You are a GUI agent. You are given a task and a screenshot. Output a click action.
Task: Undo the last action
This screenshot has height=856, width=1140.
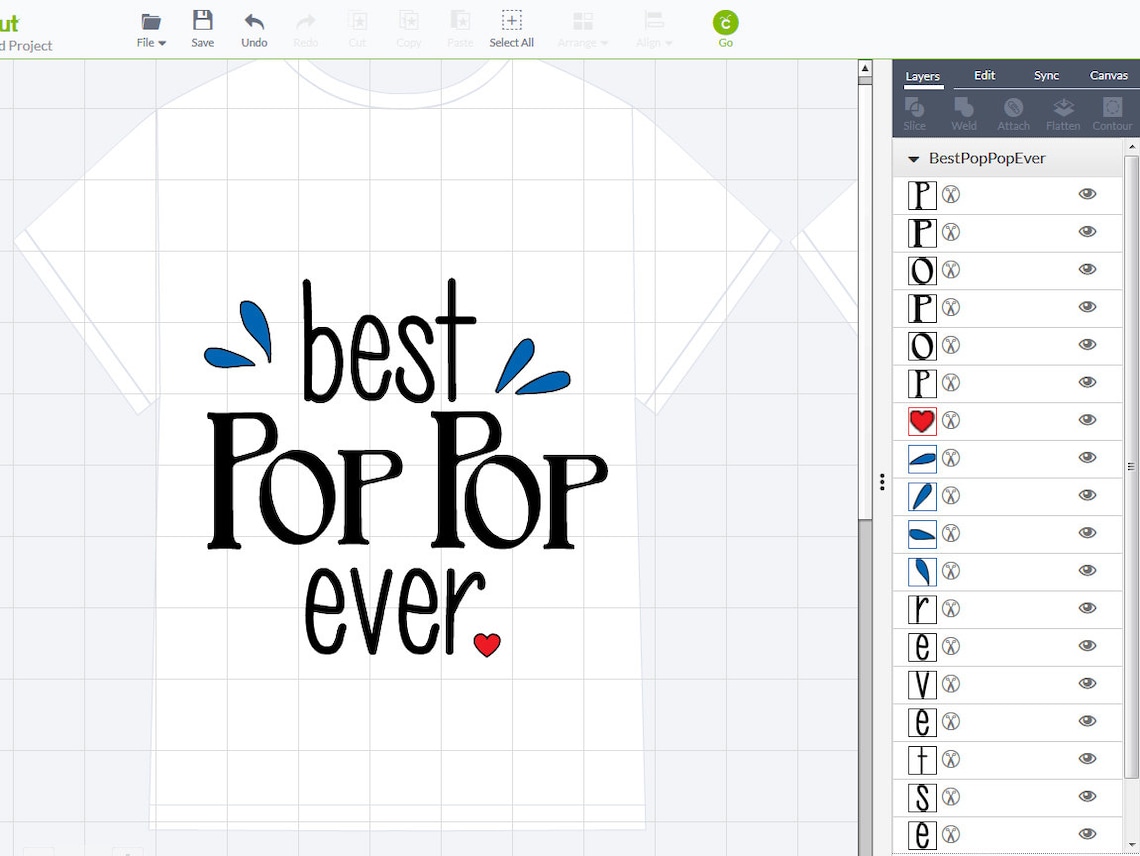(x=254, y=27)
